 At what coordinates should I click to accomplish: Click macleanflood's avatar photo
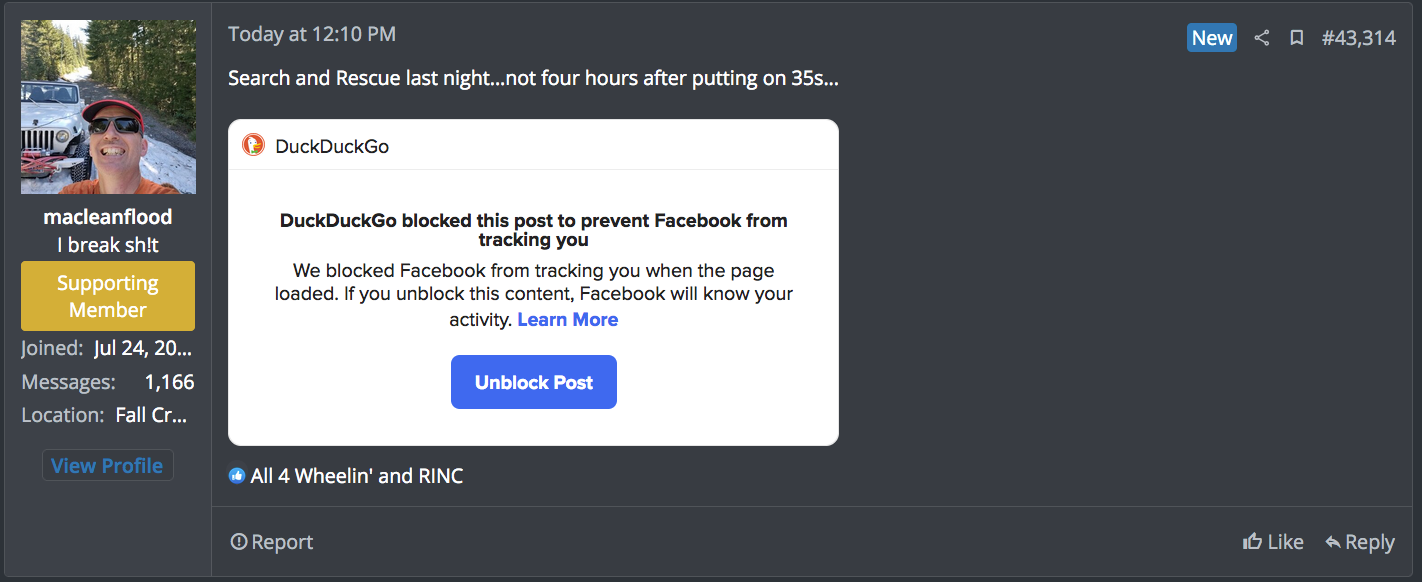tap(107, 106)
